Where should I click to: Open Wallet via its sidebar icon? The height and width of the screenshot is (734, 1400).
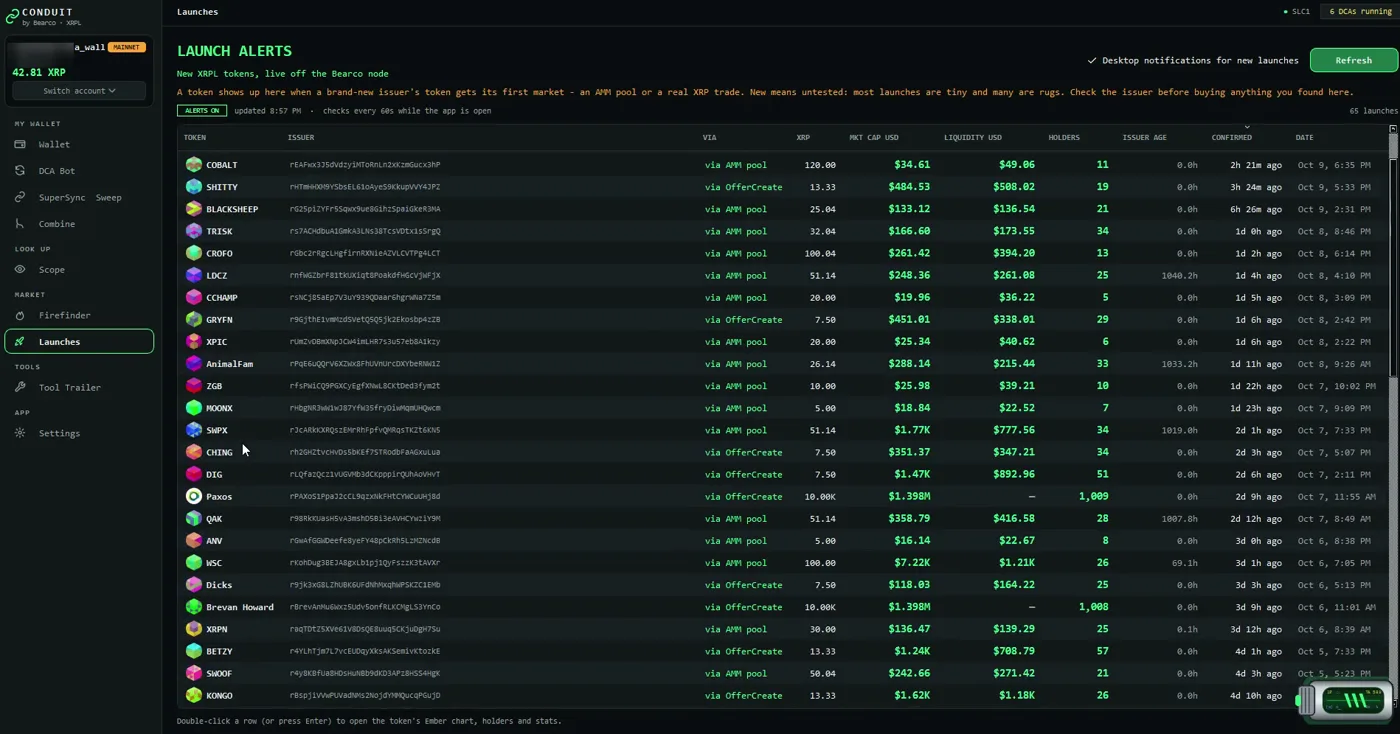pos(20,144)
